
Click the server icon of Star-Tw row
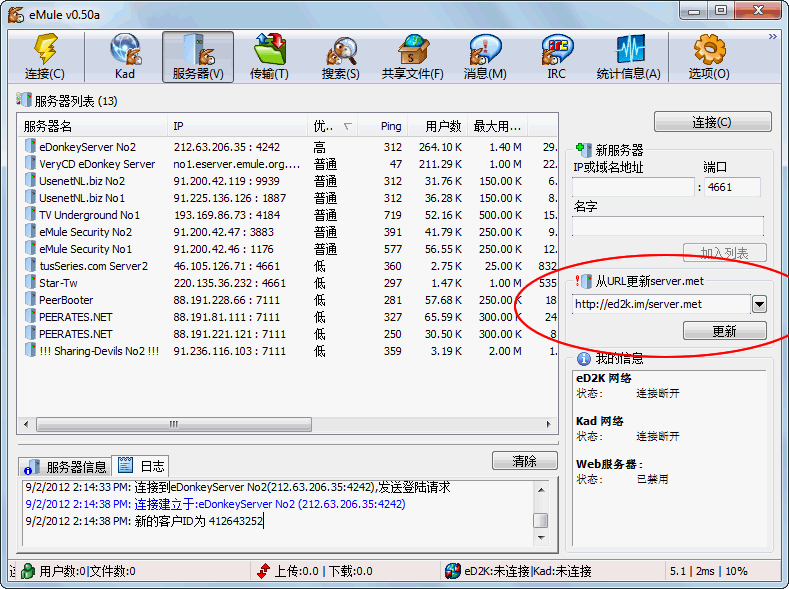31,282
